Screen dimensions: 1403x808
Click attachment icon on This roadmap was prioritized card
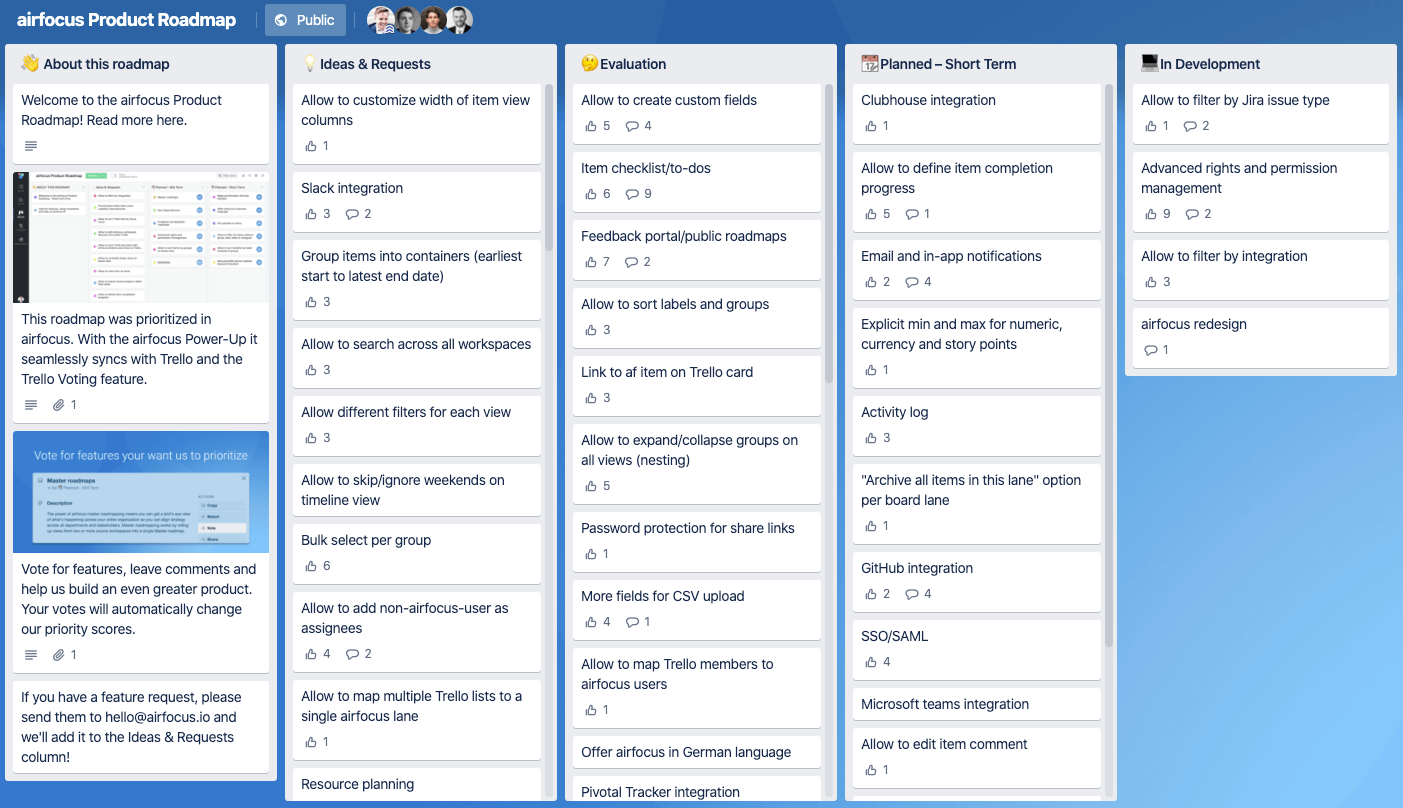point(58,405)
